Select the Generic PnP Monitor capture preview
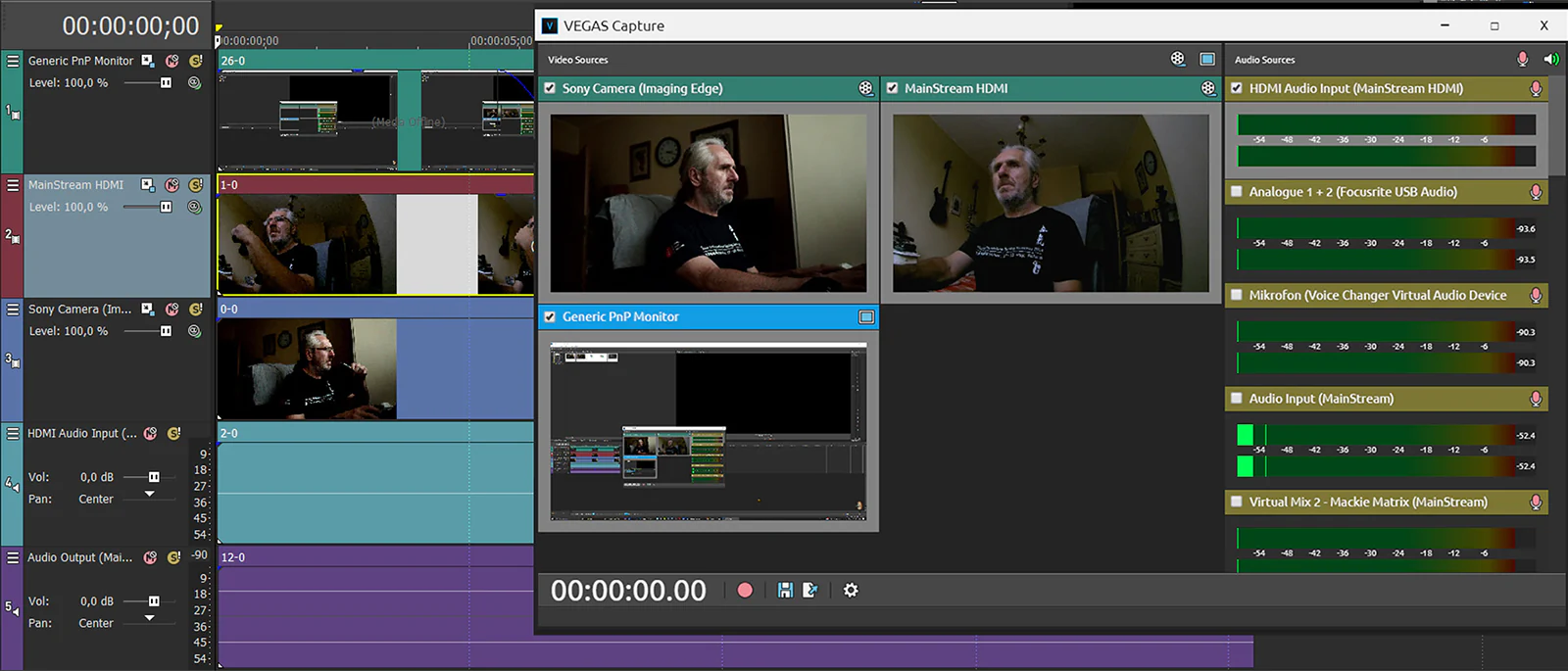 709,431
